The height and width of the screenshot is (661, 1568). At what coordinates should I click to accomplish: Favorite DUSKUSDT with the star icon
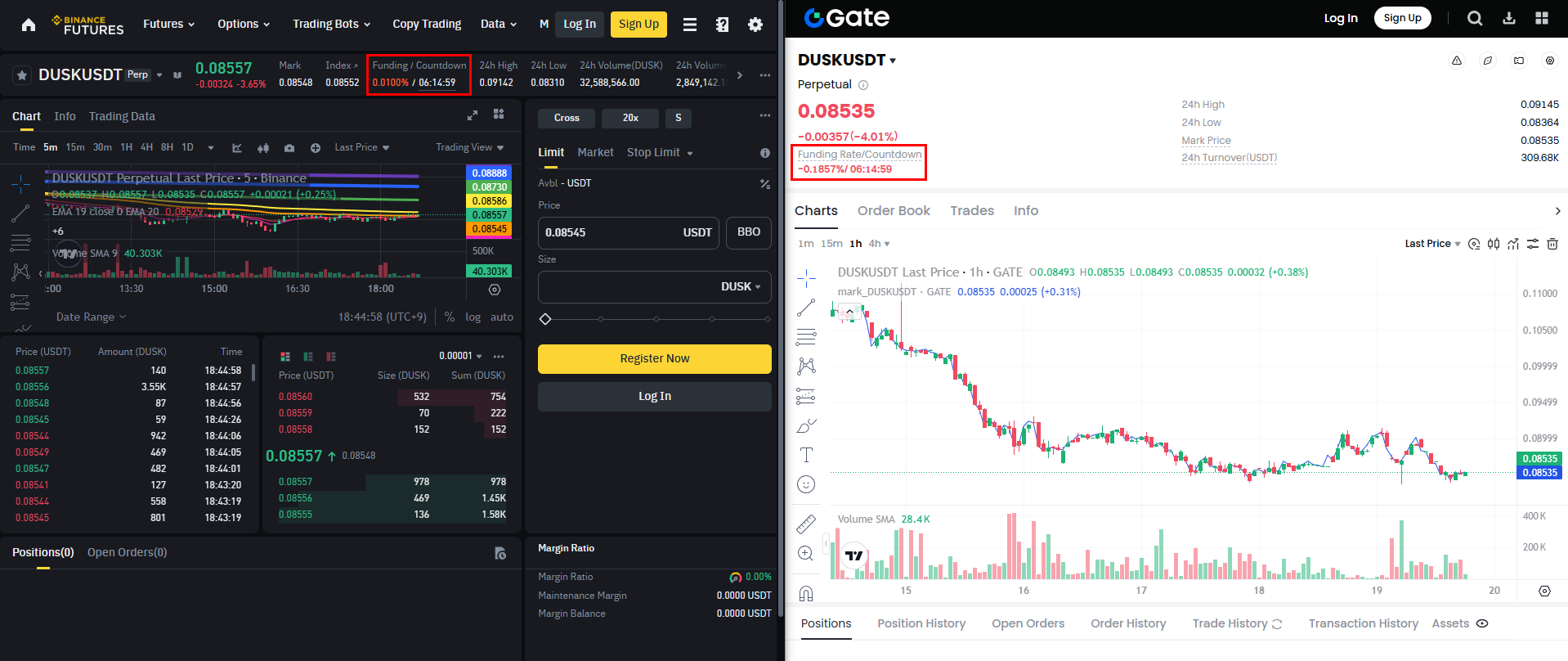[22, 75]
